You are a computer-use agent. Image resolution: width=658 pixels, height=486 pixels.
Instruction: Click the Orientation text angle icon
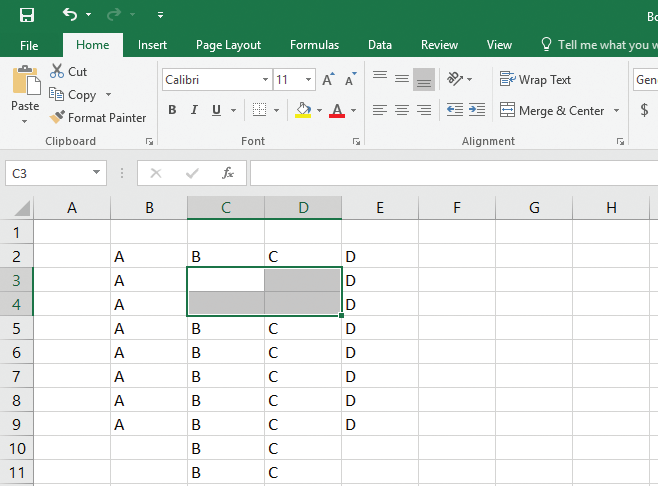pyautogui.click(x=455, y=78)
